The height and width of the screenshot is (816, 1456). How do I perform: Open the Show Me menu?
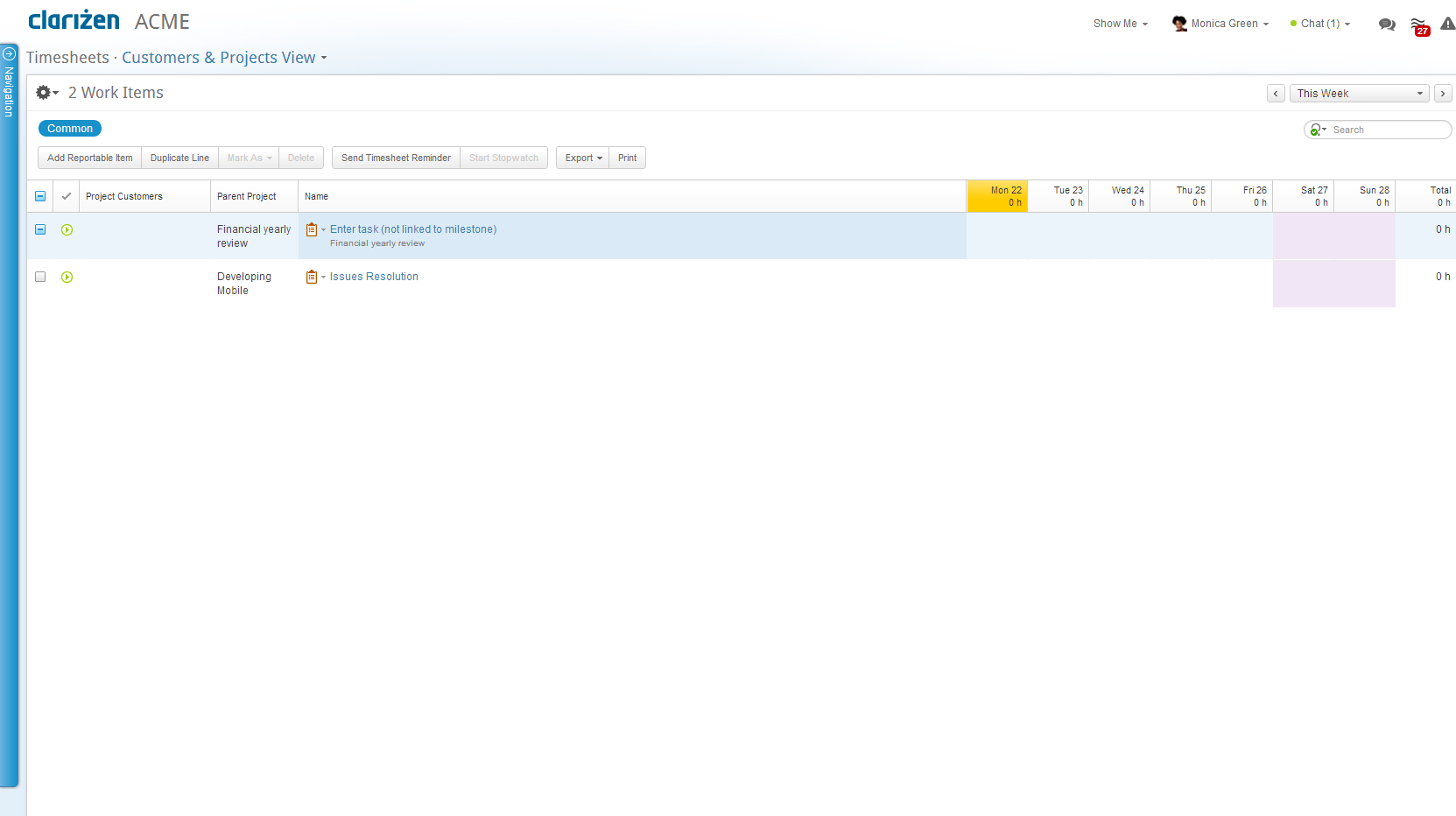pyautogui.click(x=1120, y=24)
